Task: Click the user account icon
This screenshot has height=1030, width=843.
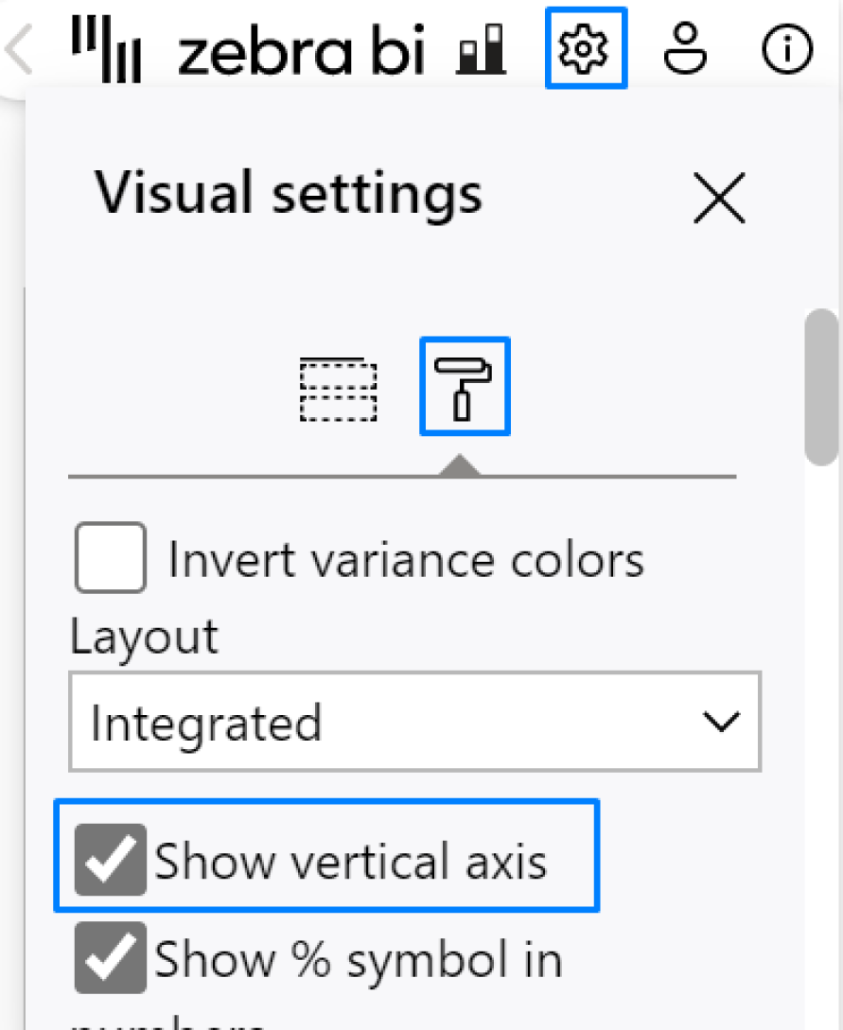Action: [x=686, y=46]
